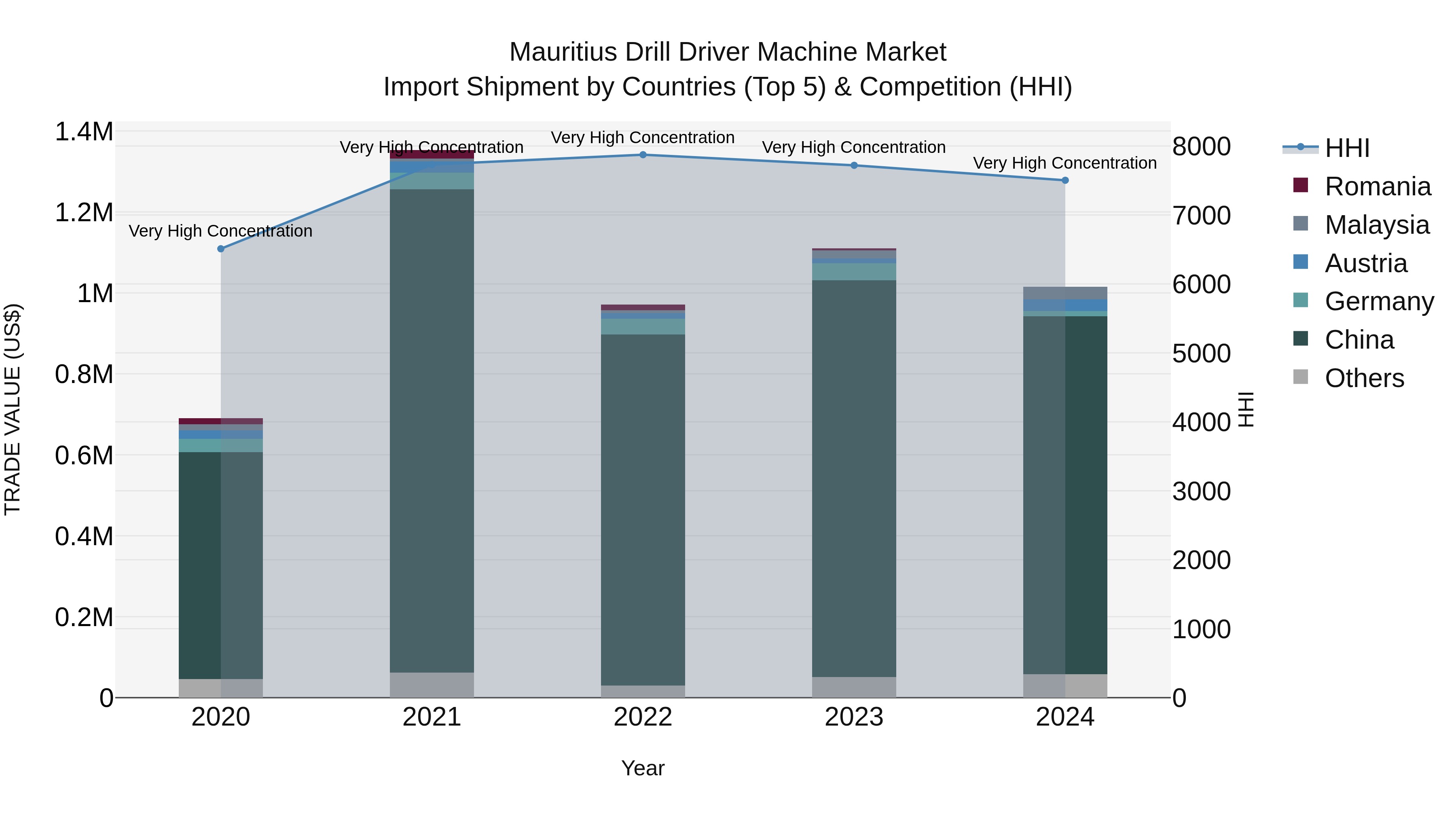The image size is (1456, 819).
Task: Click the Very High Concentration label above 2024
Action: [1065, 163]
